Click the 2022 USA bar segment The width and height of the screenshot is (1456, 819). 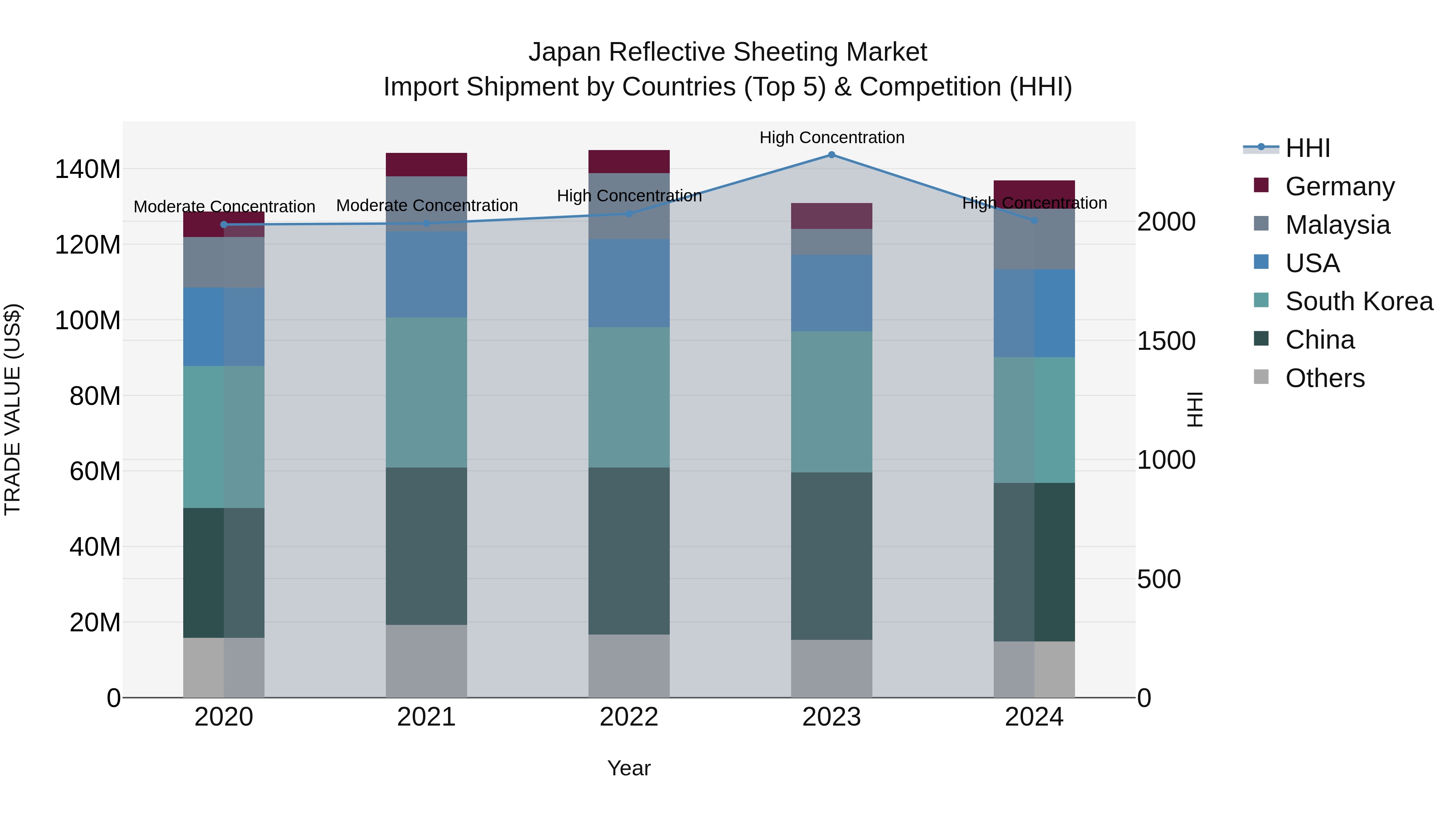coord(629,283)
